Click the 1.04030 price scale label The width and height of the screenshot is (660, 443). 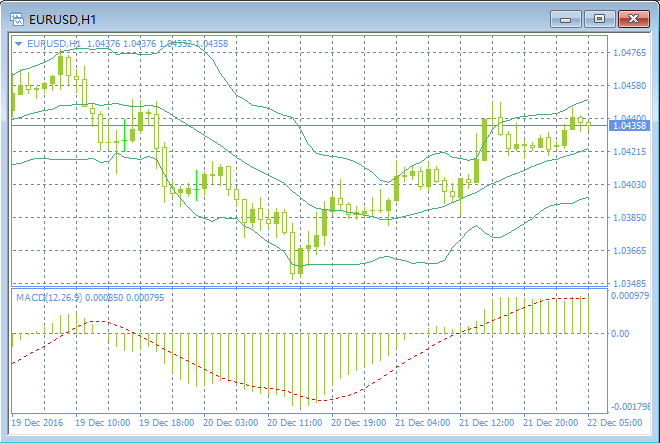(x=629, y=184)
